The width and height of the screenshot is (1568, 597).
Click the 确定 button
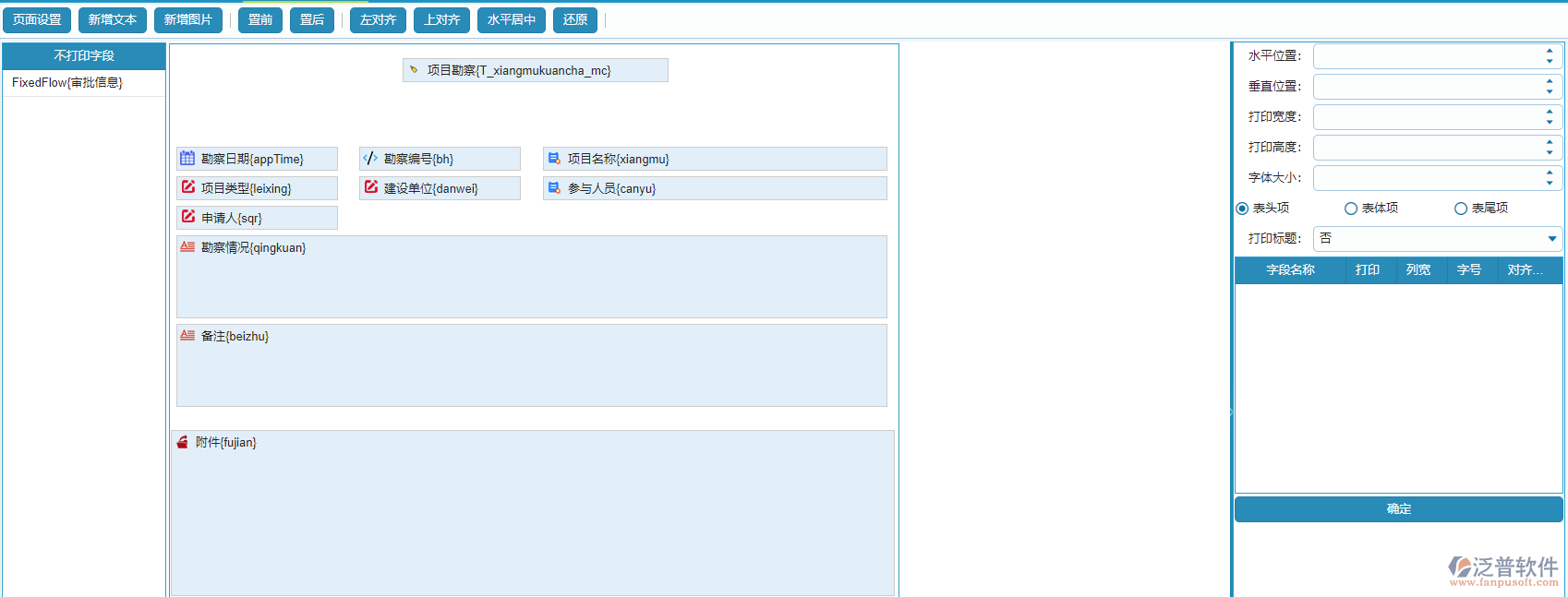[x=1399, y=509]
